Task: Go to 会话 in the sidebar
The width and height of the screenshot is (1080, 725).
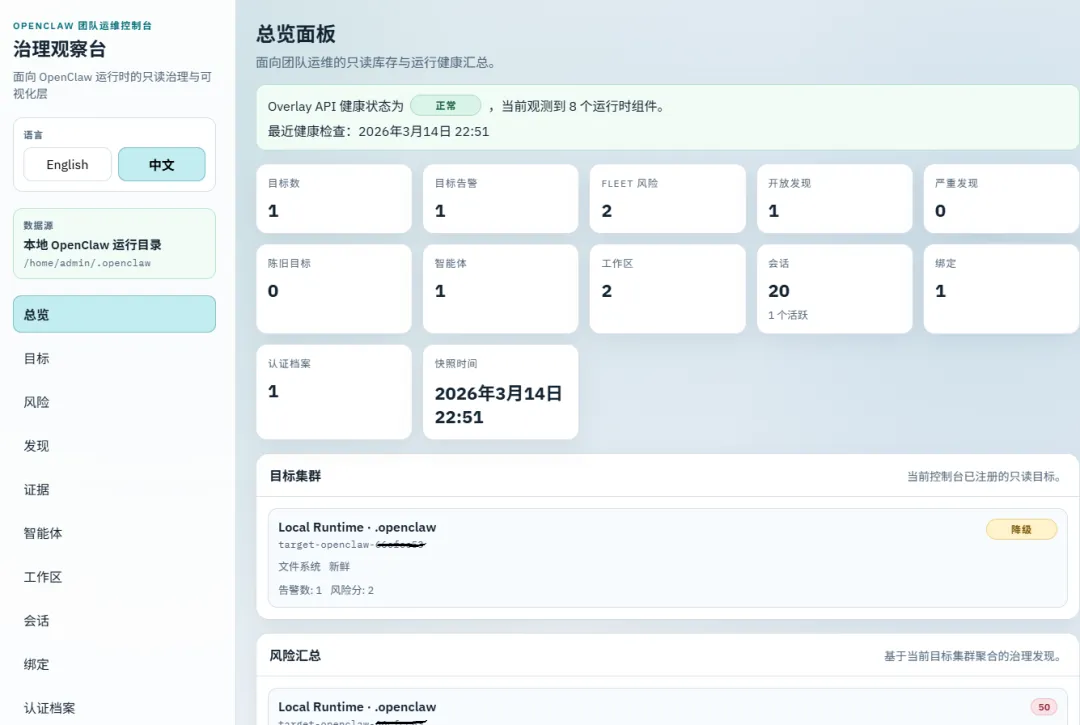Action: pos(114,620)
